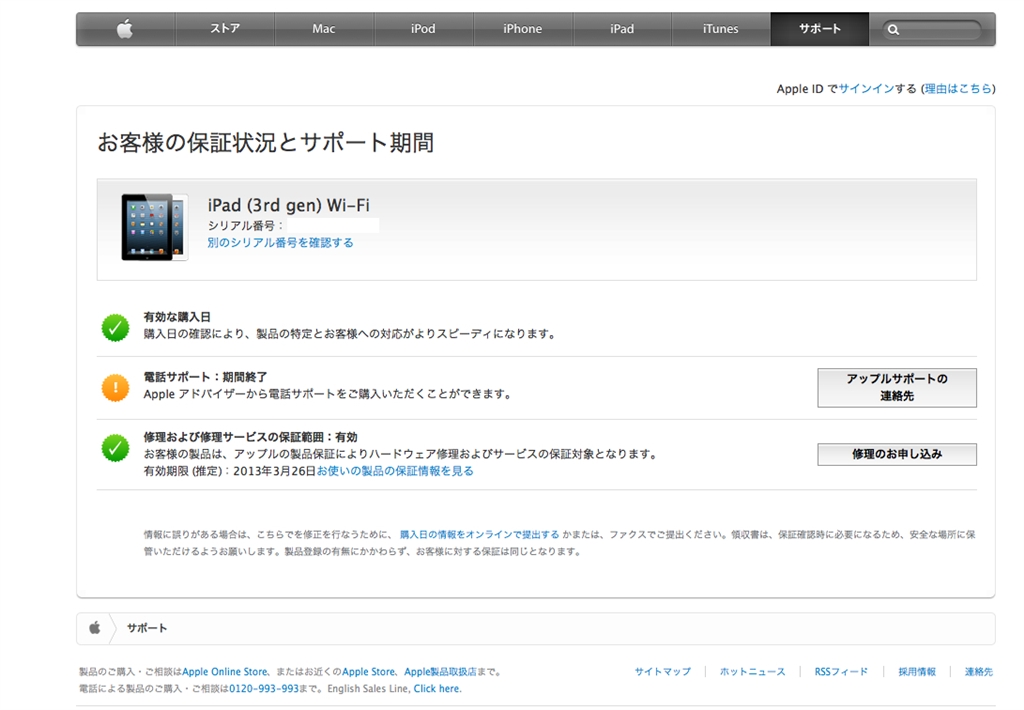Click the green checkmark beside 修理および修理サービス
Screen dimensions: 1024x710
116,447
